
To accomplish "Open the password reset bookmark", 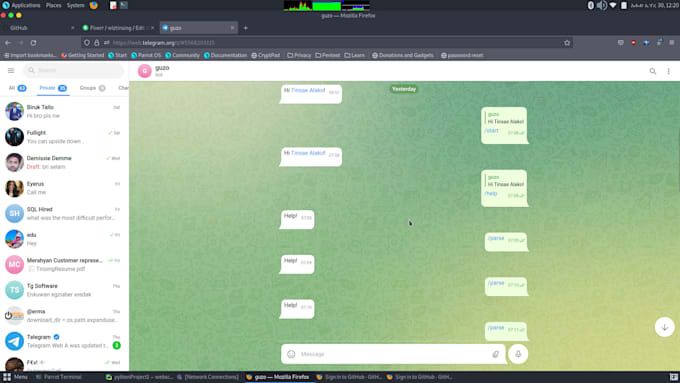I will (x=462, y=55).
